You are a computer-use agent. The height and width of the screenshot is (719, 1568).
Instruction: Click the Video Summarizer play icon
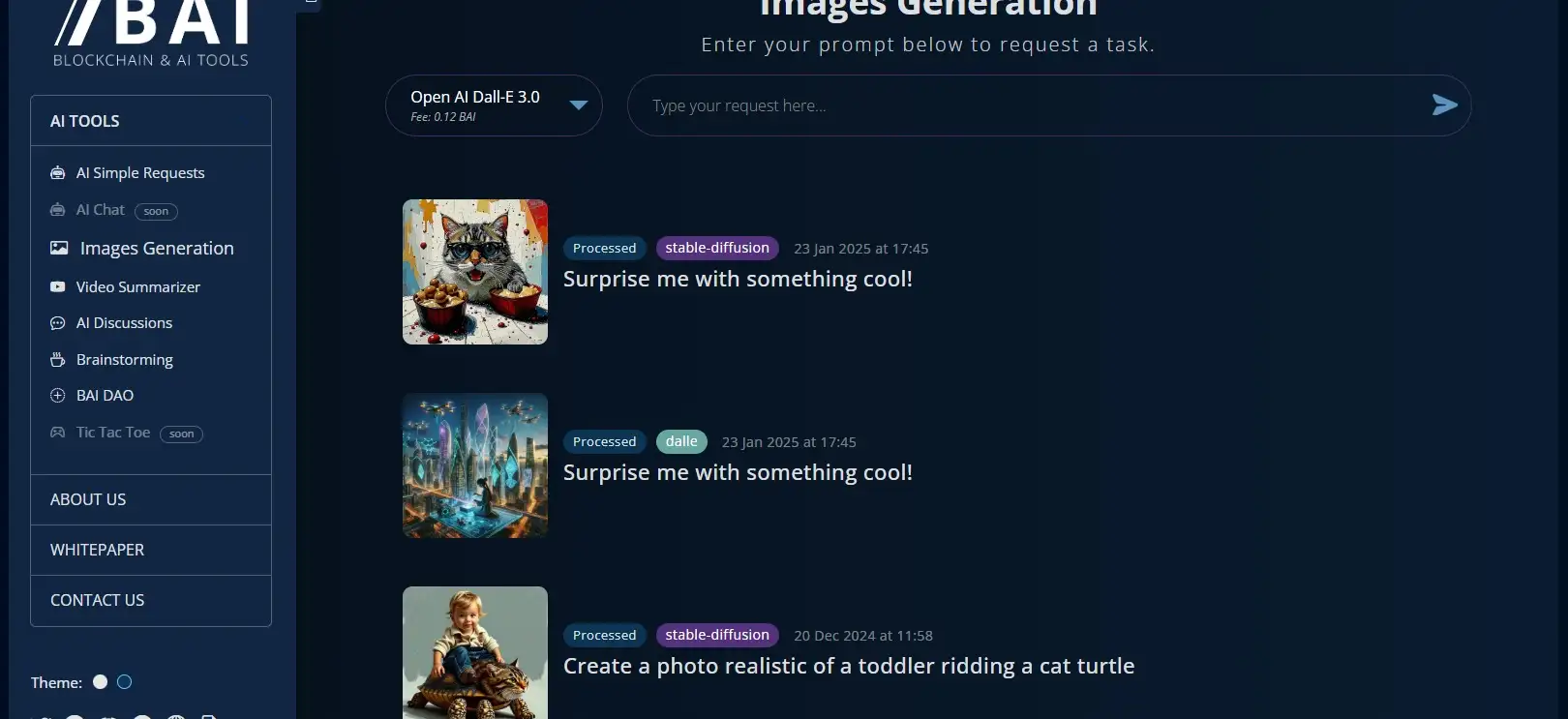(x=58, y=286)
